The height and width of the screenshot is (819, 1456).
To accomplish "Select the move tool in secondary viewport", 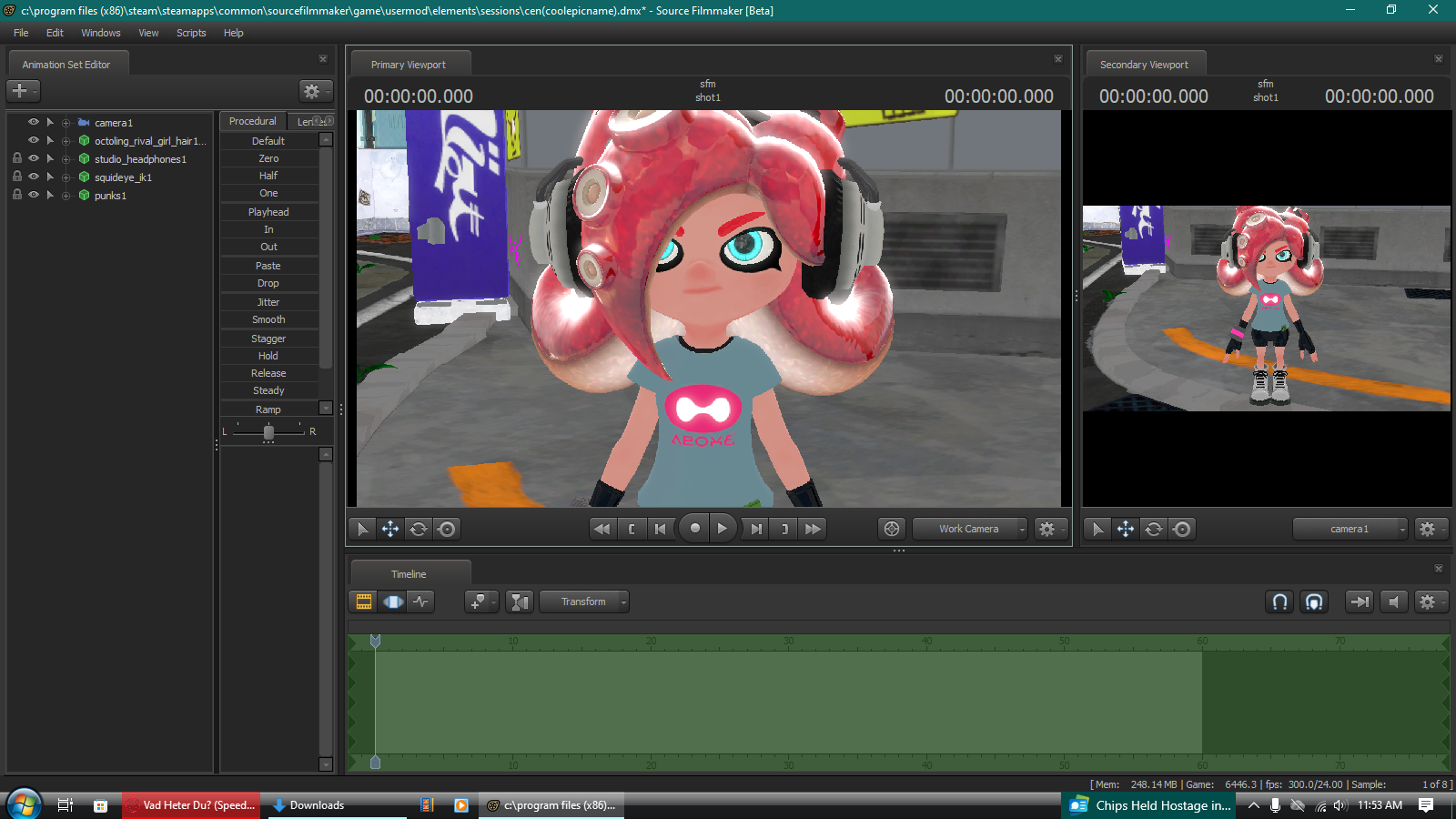I will 1126,529.
